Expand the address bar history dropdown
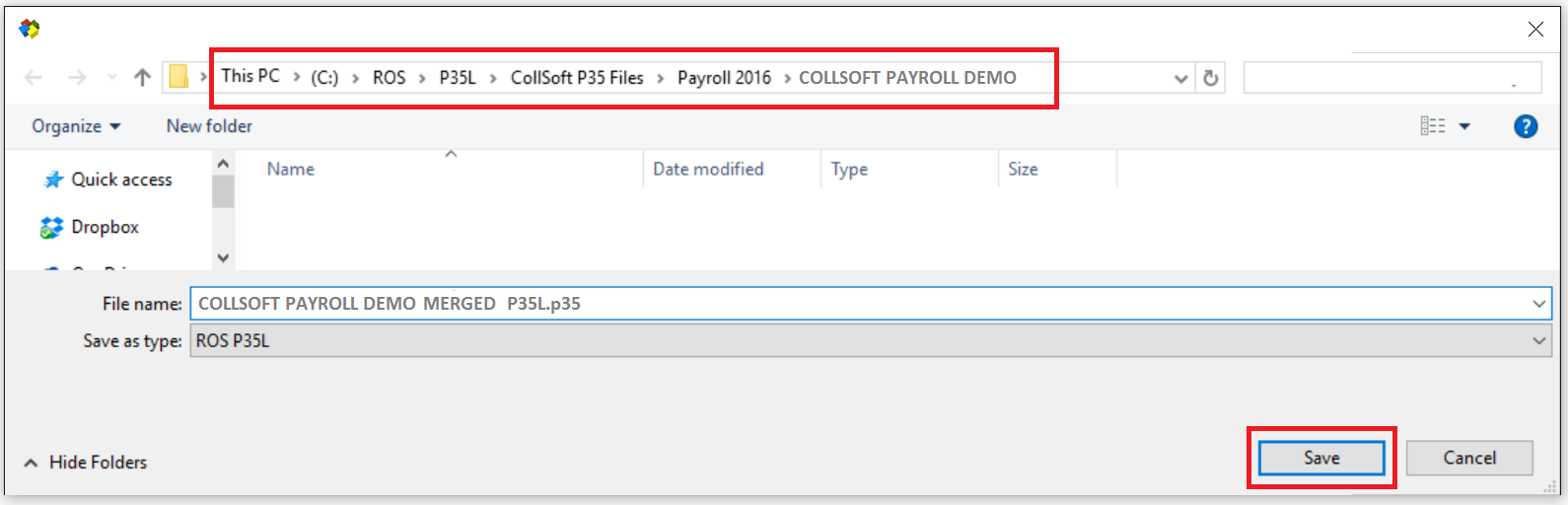Image resolution: width=1568 pixels, height=505 pixels. [x=1180, y=79]
